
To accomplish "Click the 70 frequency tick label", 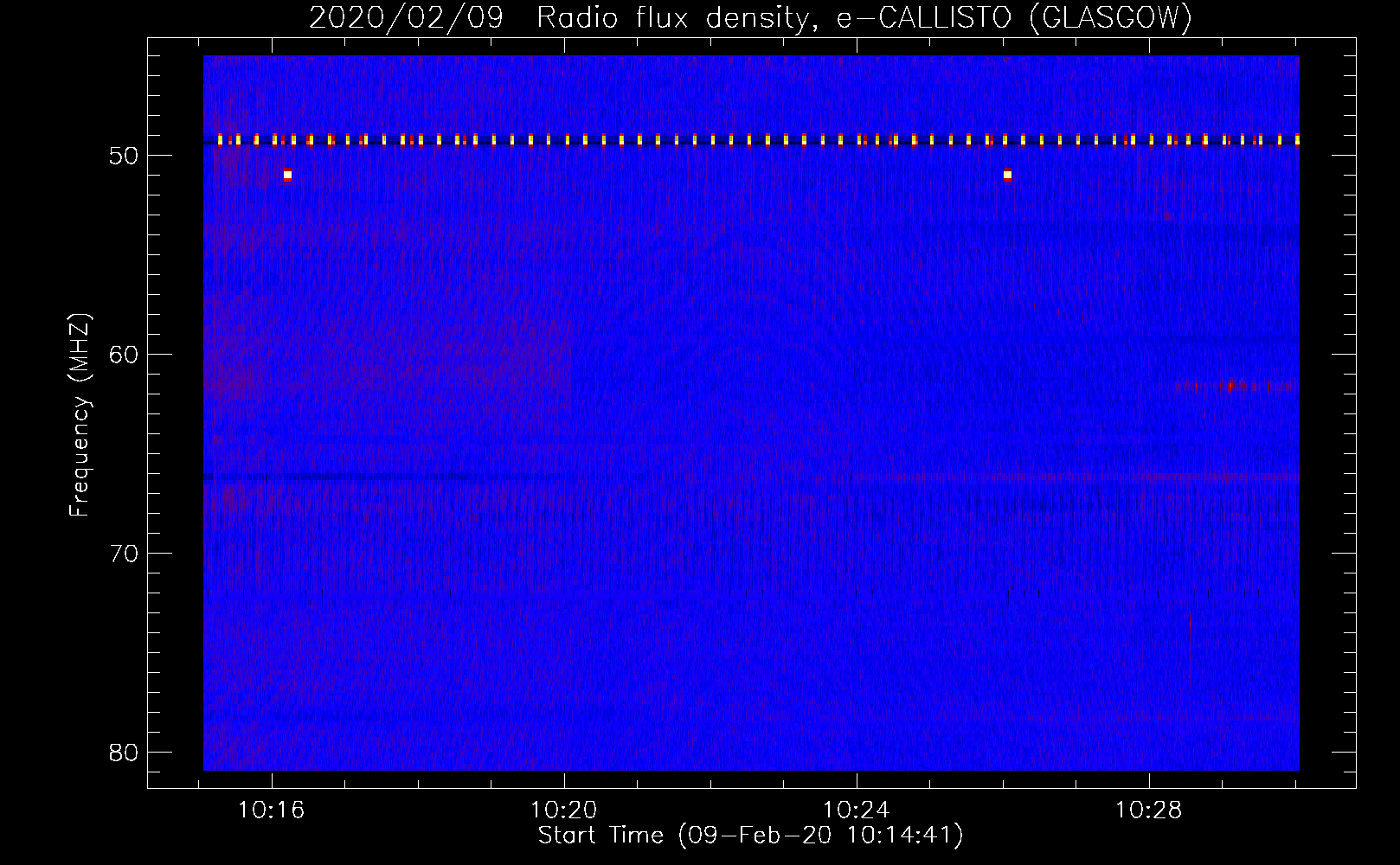I will coord(125,554).
